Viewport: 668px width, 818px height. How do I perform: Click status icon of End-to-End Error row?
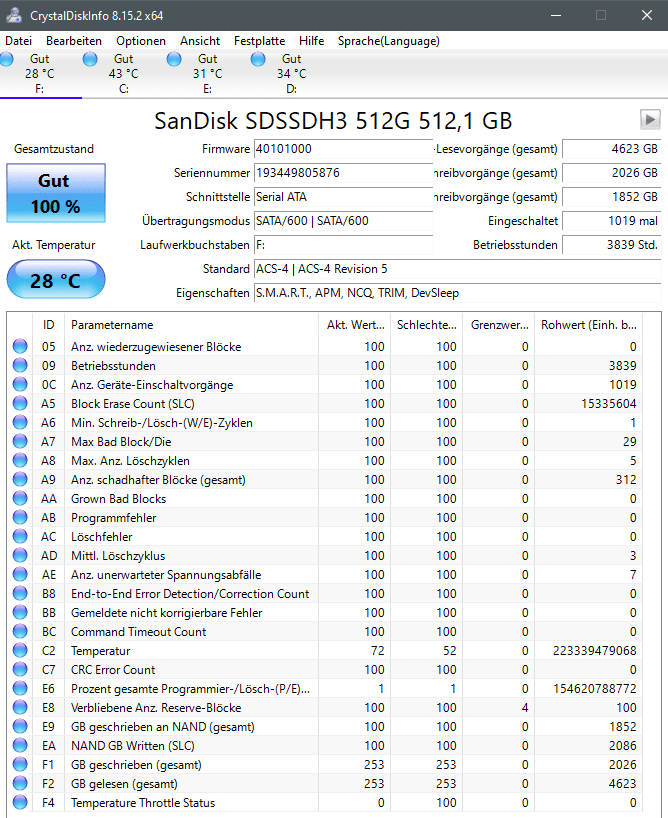click(20, 593)
